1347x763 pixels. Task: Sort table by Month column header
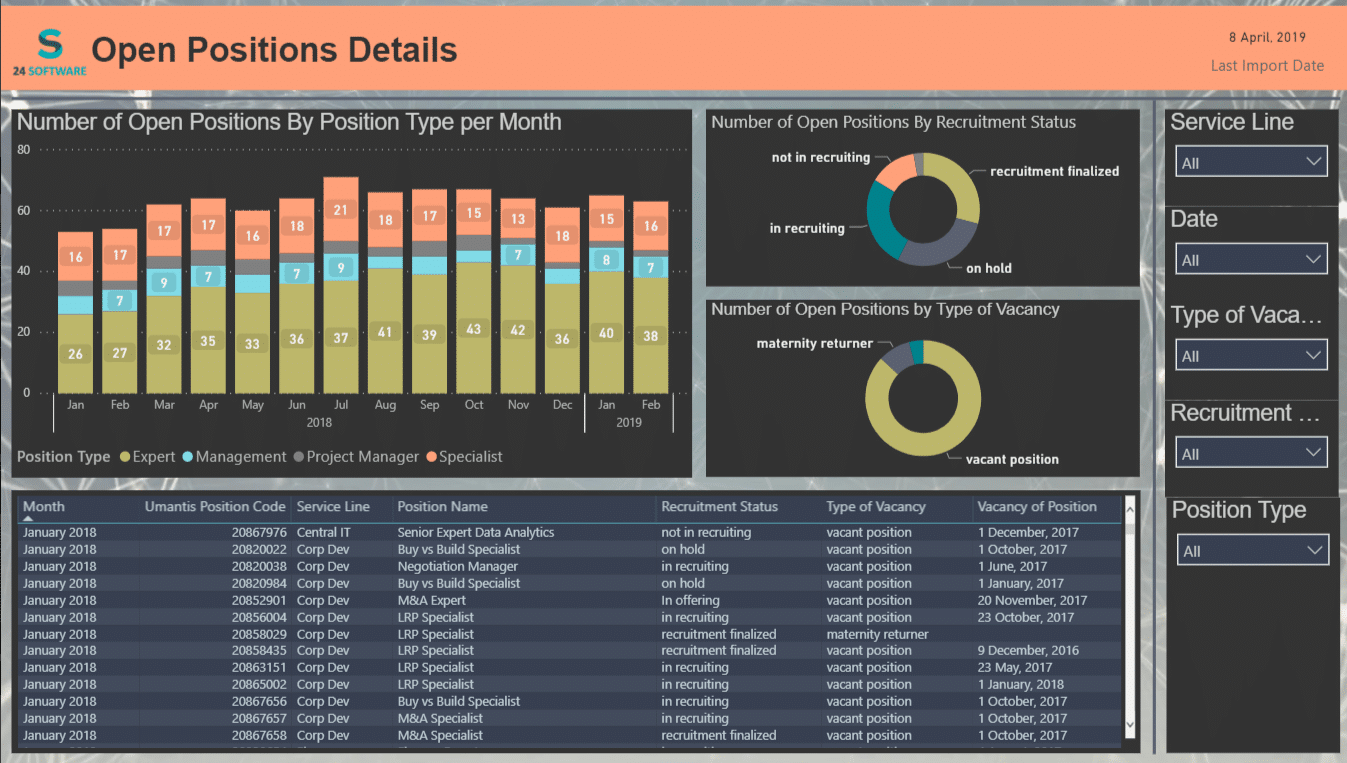[x=44, y=507]
